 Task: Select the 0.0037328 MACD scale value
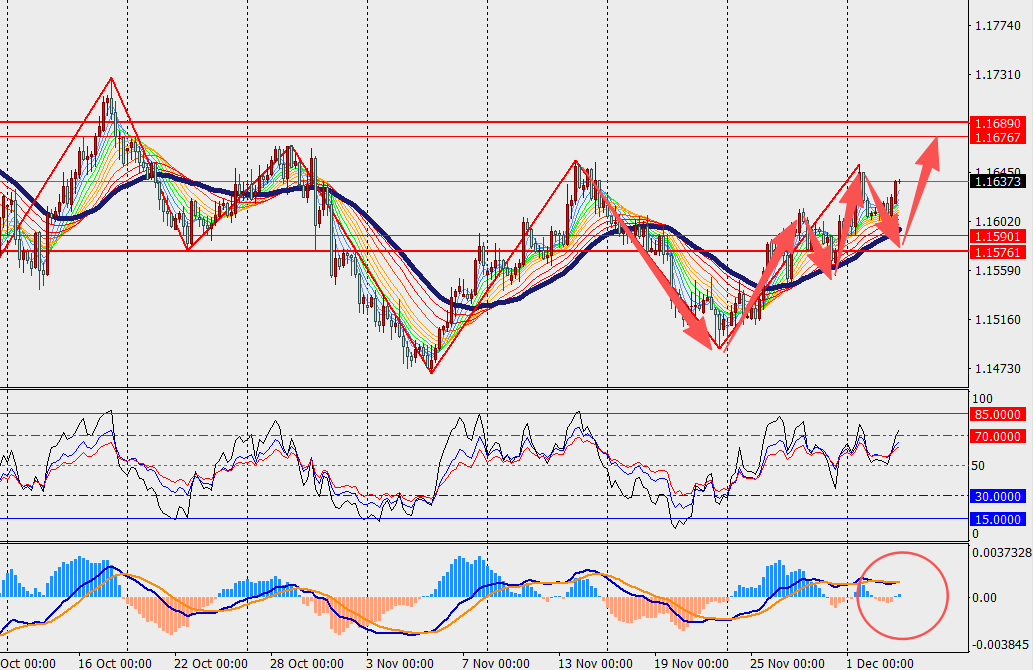pos(1002,552)
